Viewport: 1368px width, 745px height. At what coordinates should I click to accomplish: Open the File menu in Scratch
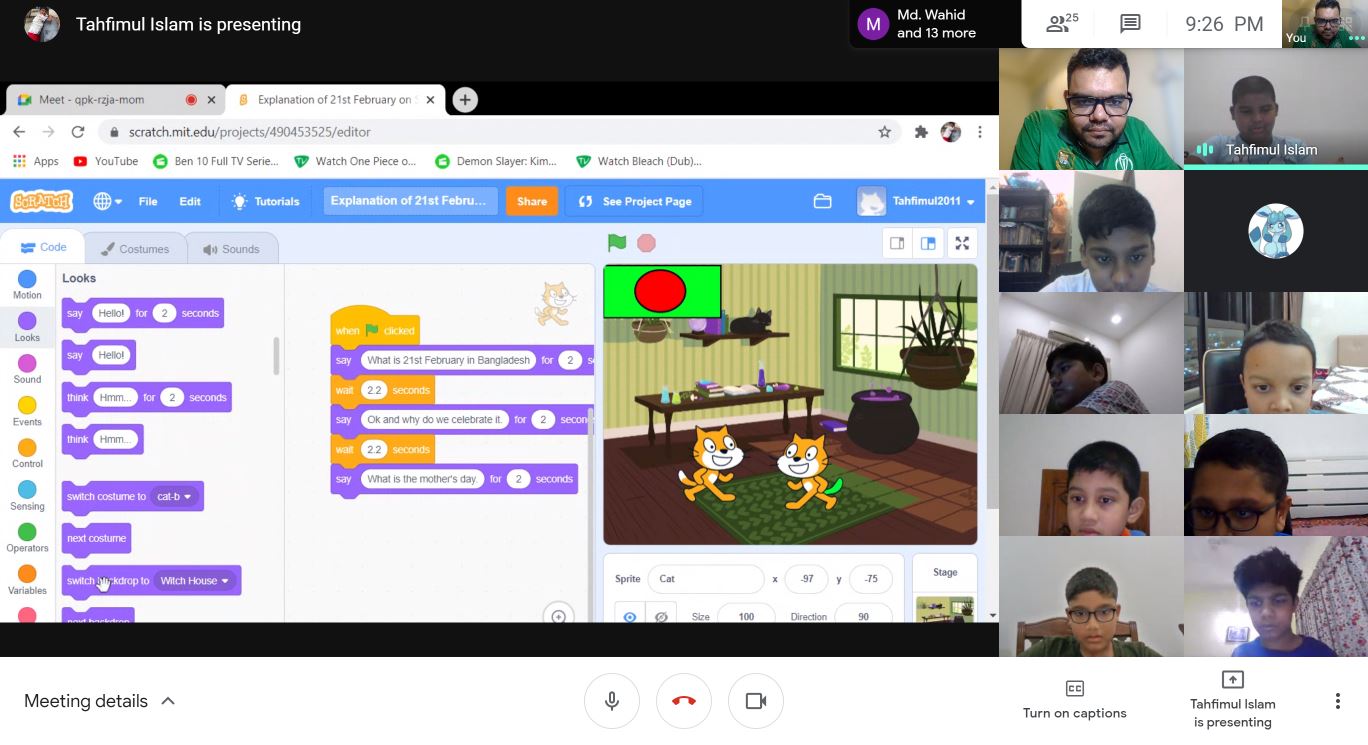click(148, 201)
